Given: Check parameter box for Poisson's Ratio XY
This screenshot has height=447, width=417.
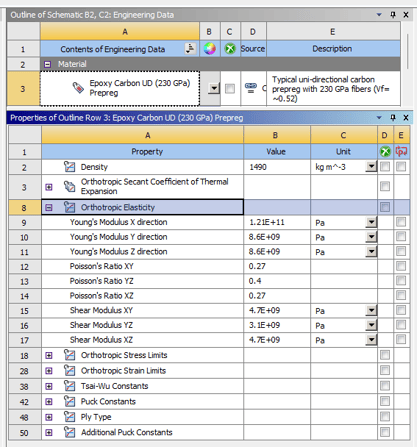Looking at the screenshot, I should click(x=401, y=266).
